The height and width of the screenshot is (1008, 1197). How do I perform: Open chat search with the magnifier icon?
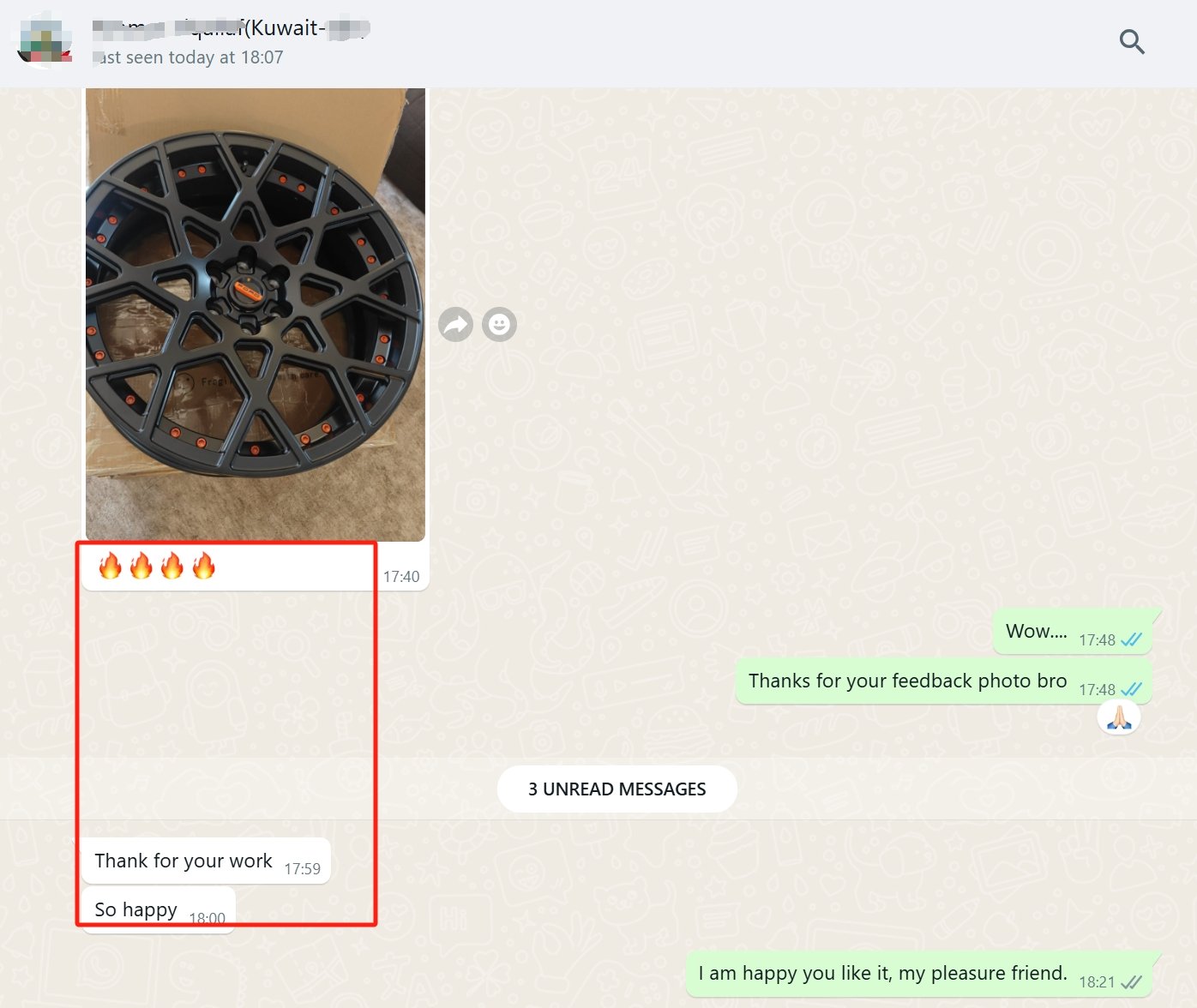pyautogui.click(x=1132, y=41)
